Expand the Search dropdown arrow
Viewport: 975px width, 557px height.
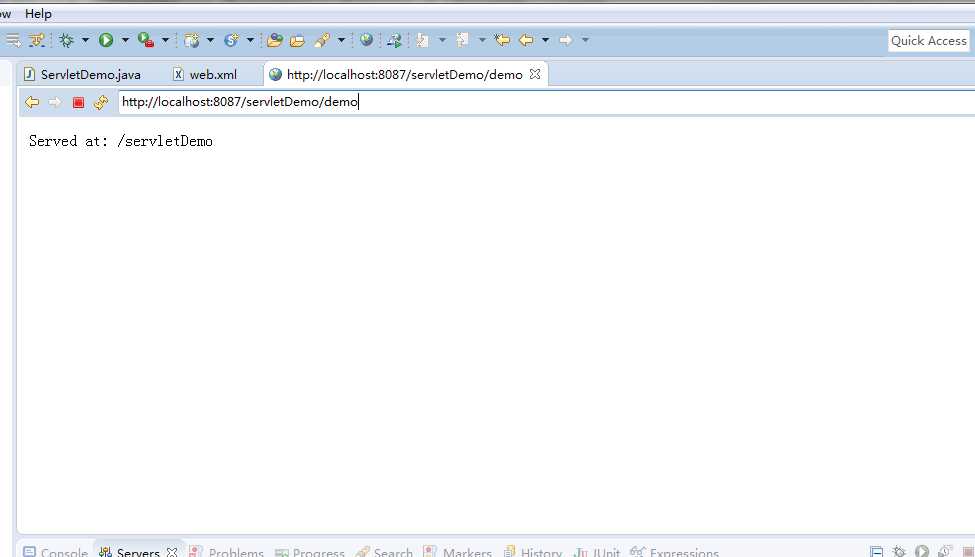(341, 40)
